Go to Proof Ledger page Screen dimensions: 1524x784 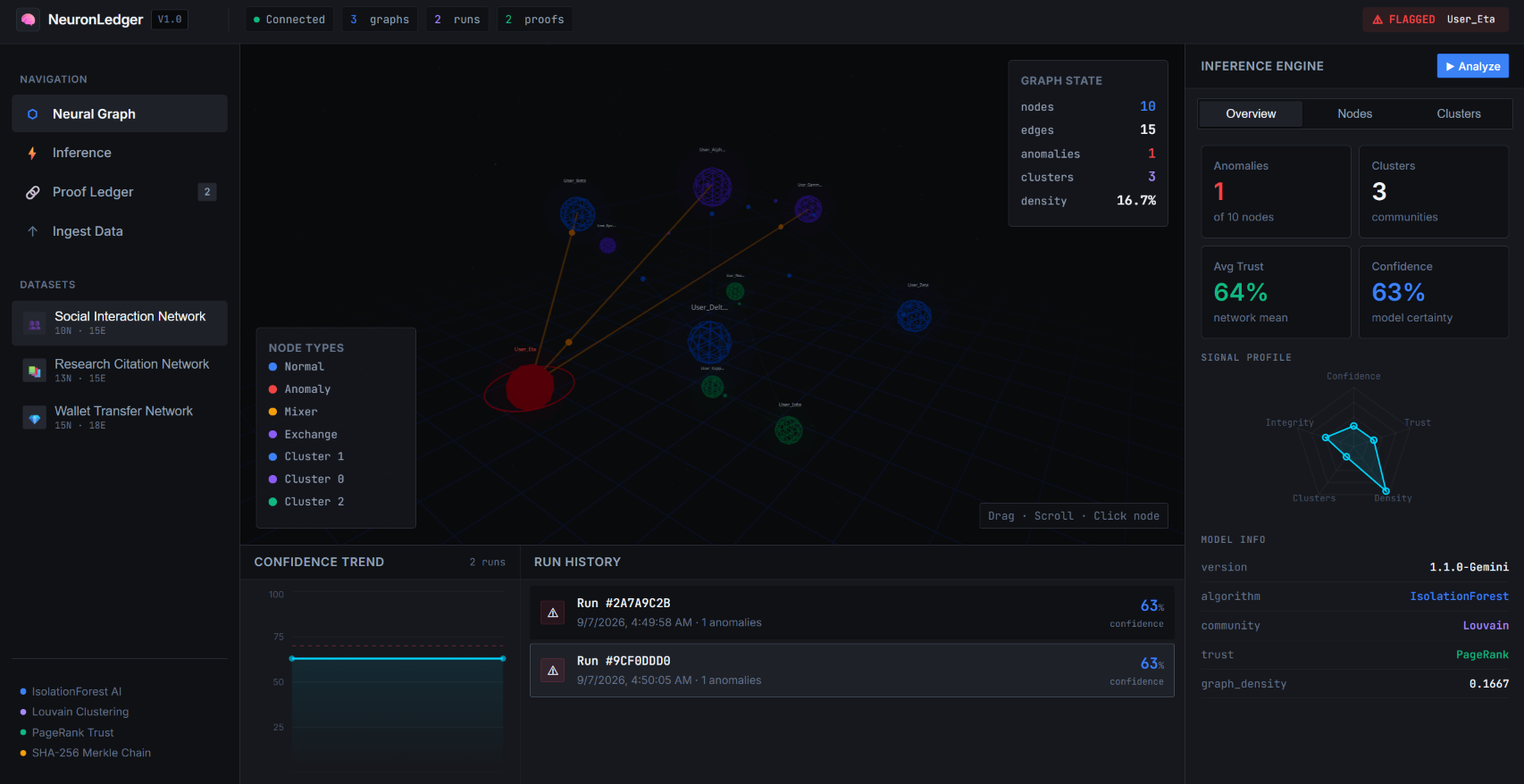(x=120, y=192)
